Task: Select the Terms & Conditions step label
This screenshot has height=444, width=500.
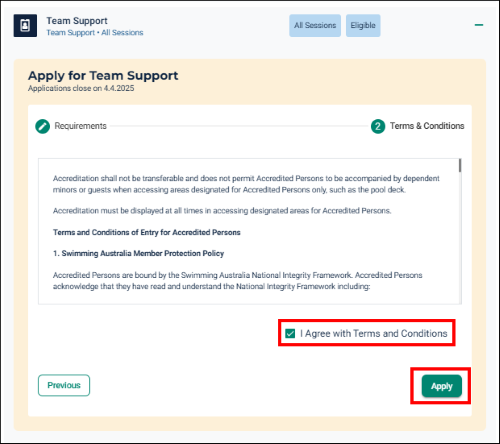Action: pos(427,126)
